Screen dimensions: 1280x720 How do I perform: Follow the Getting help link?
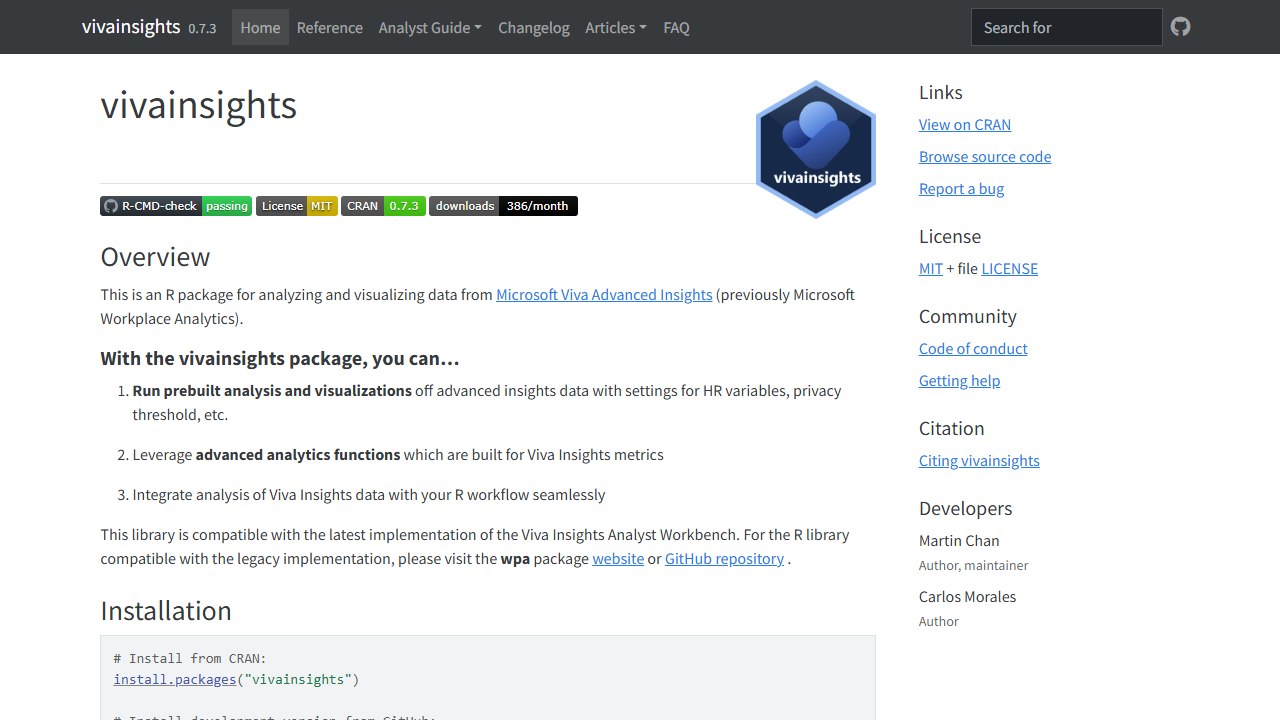click(x=959, y=381)
